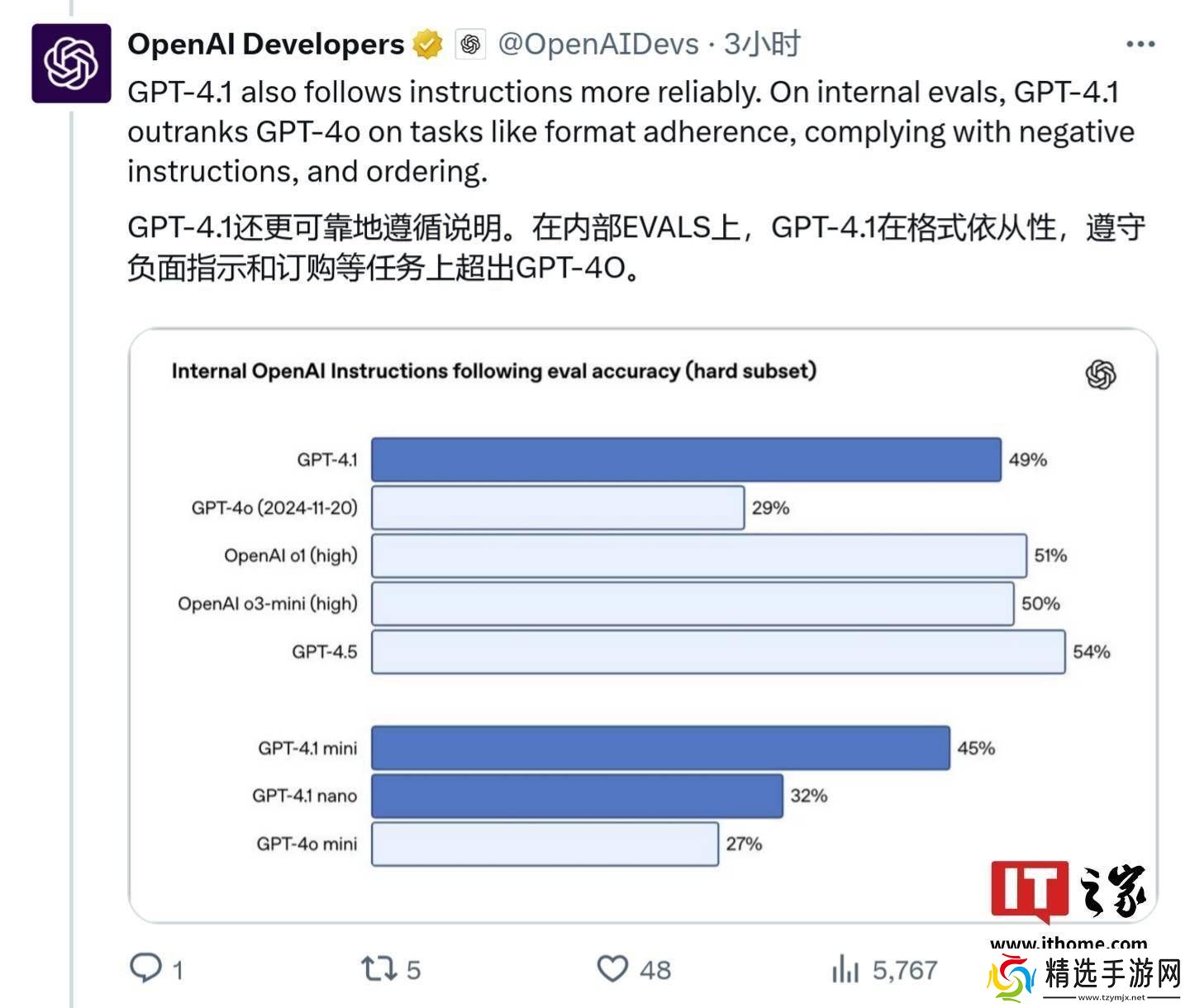This screenshot has width=1190, height=1008.
Task: Click the GPT-4.5 54% bar
Action: pyautogui.click(x=717, y=652)
